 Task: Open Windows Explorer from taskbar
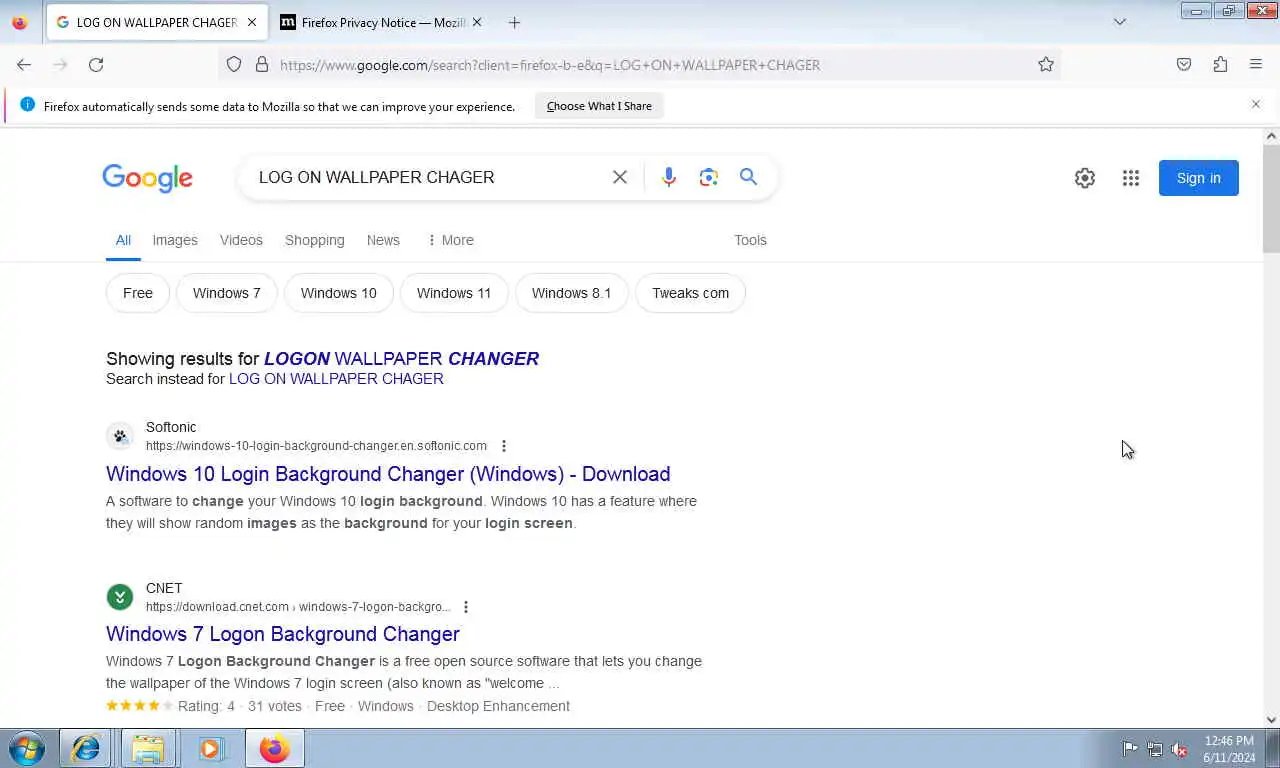[x=148, y=748]
